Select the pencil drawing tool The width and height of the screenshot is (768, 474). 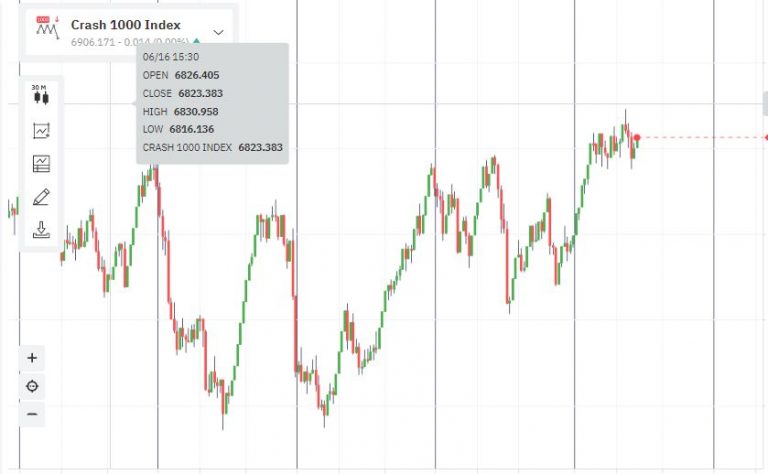click(x=41, y=197)
